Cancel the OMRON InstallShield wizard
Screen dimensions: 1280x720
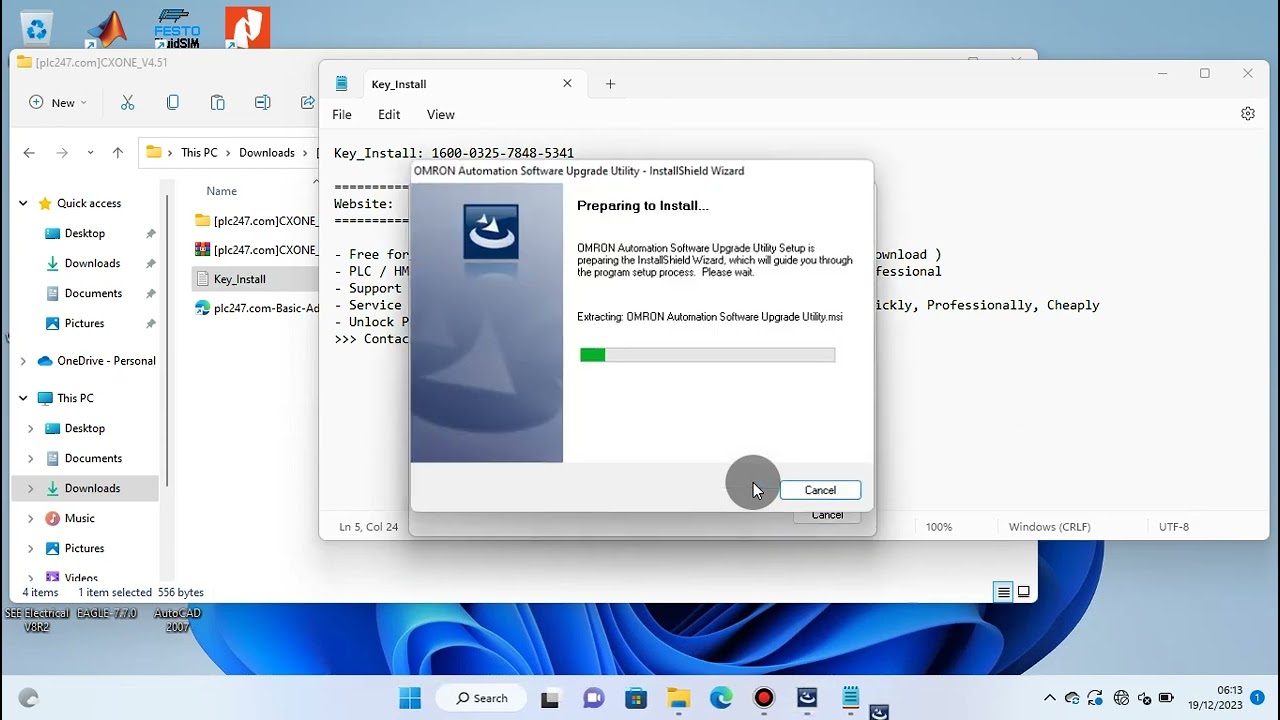click(820, 490)
